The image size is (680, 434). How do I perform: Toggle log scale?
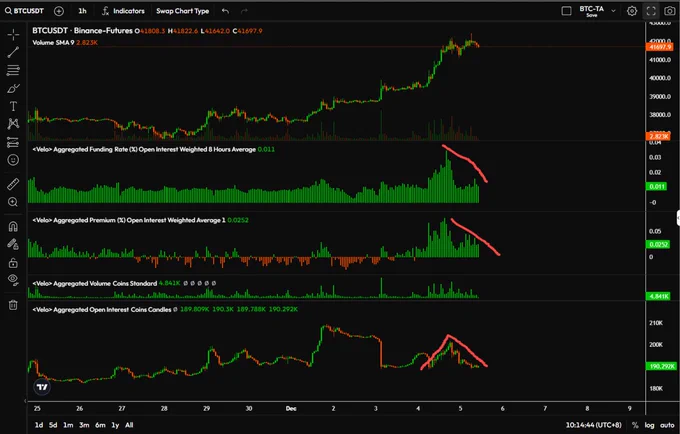[x=649, y=425]
